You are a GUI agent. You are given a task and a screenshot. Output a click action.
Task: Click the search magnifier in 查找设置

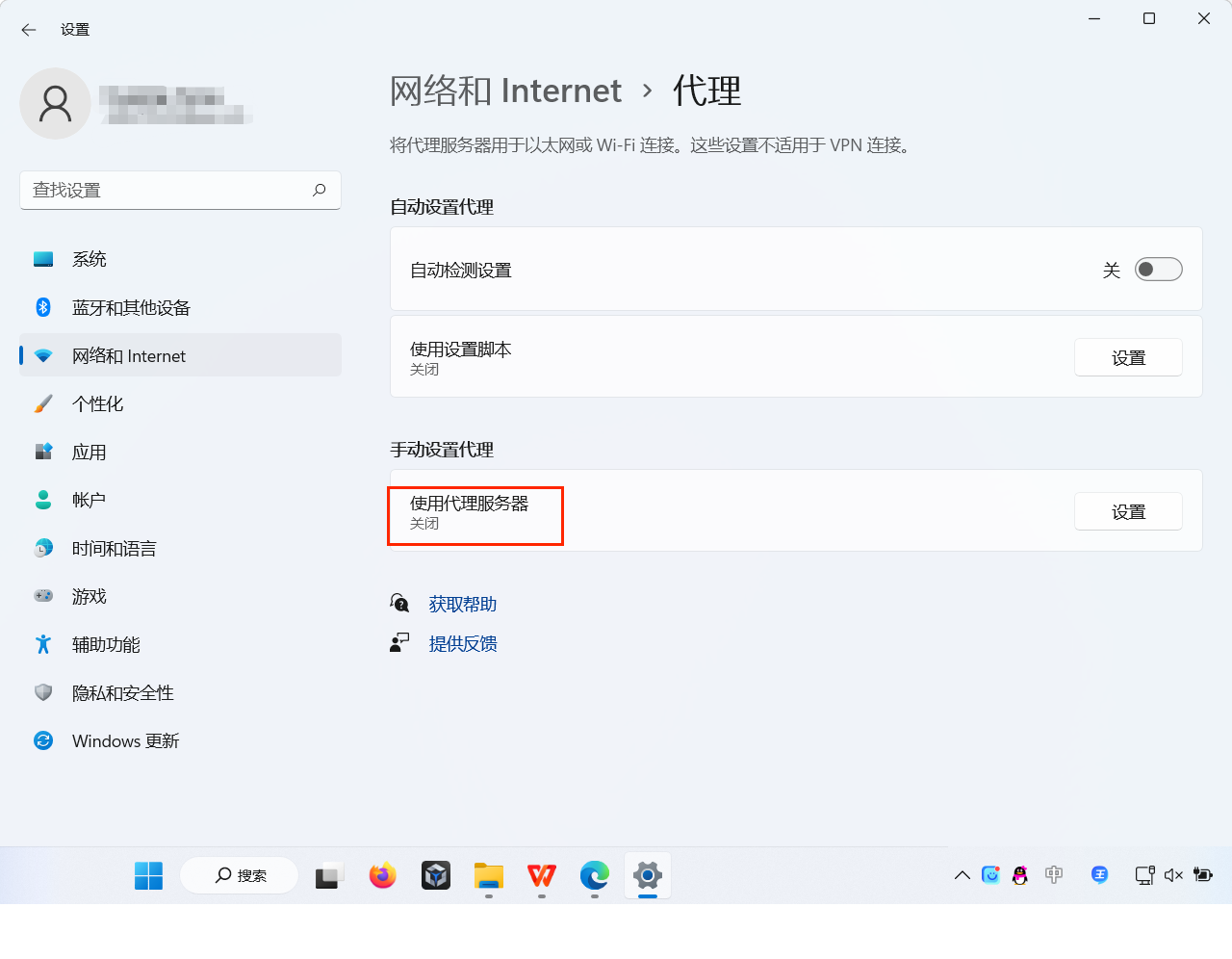point(320,190)
